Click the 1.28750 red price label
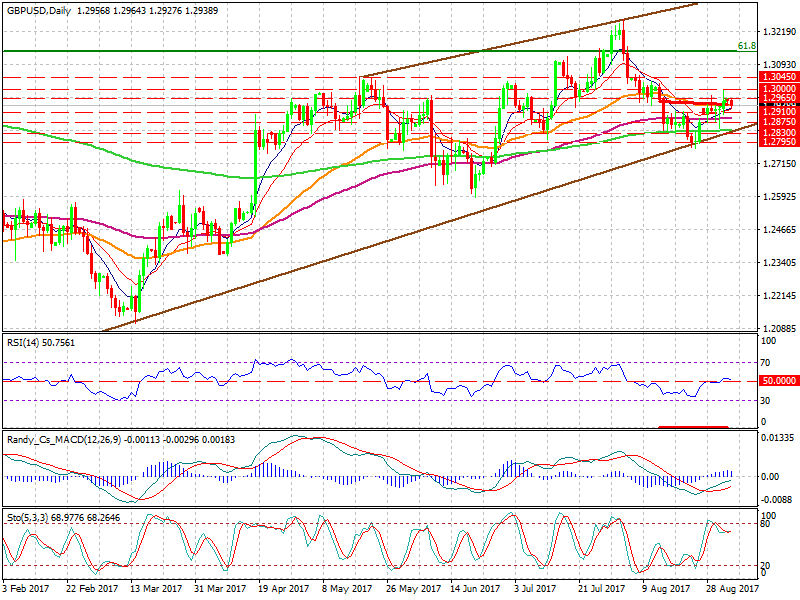 778,121
